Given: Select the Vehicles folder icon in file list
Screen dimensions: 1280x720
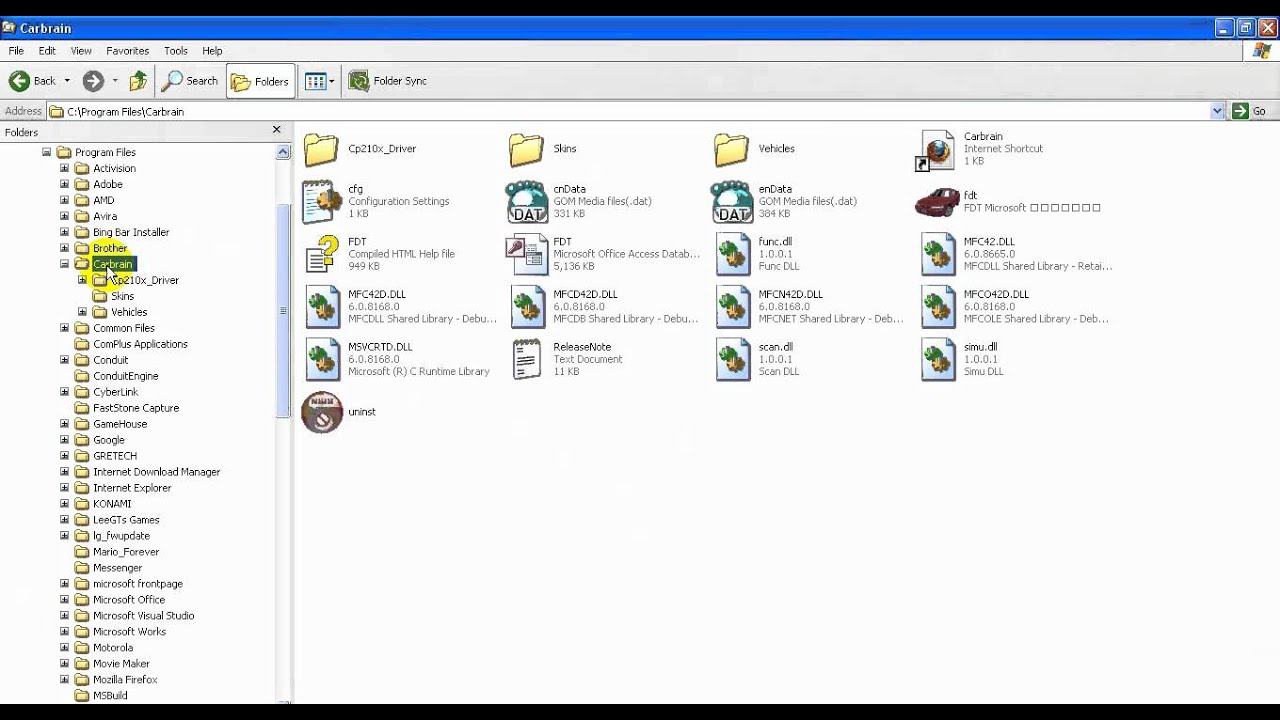Looking at the screenshot, I should point(731,149).
